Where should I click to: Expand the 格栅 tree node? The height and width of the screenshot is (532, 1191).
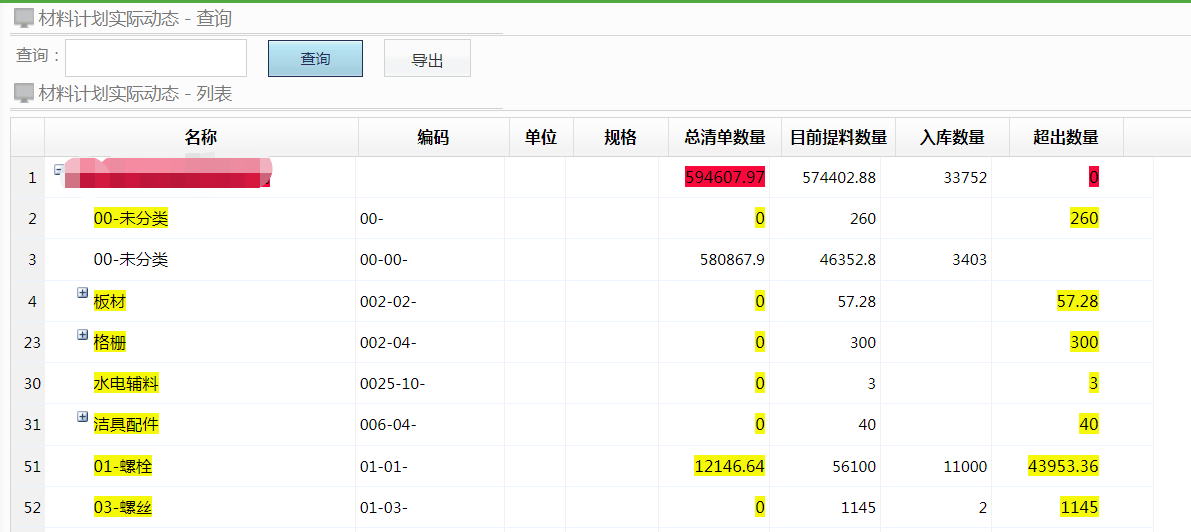coord(83,335)
